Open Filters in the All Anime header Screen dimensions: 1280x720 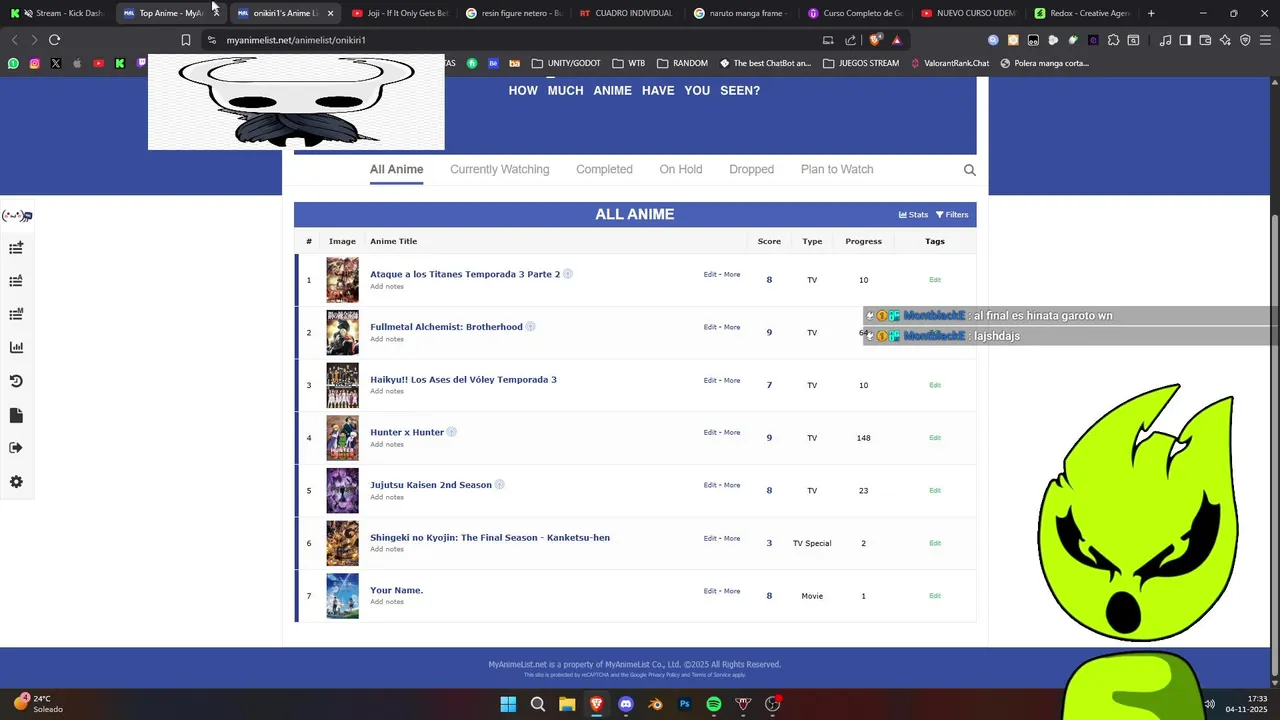pos(952,215)
